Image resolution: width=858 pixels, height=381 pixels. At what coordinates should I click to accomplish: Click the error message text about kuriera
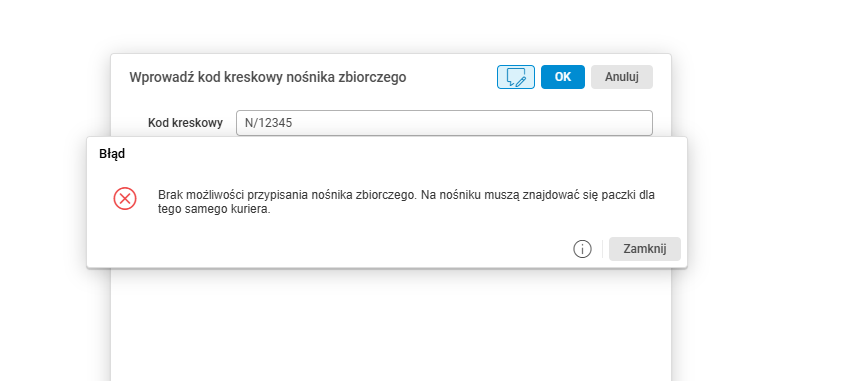[406, 202]
